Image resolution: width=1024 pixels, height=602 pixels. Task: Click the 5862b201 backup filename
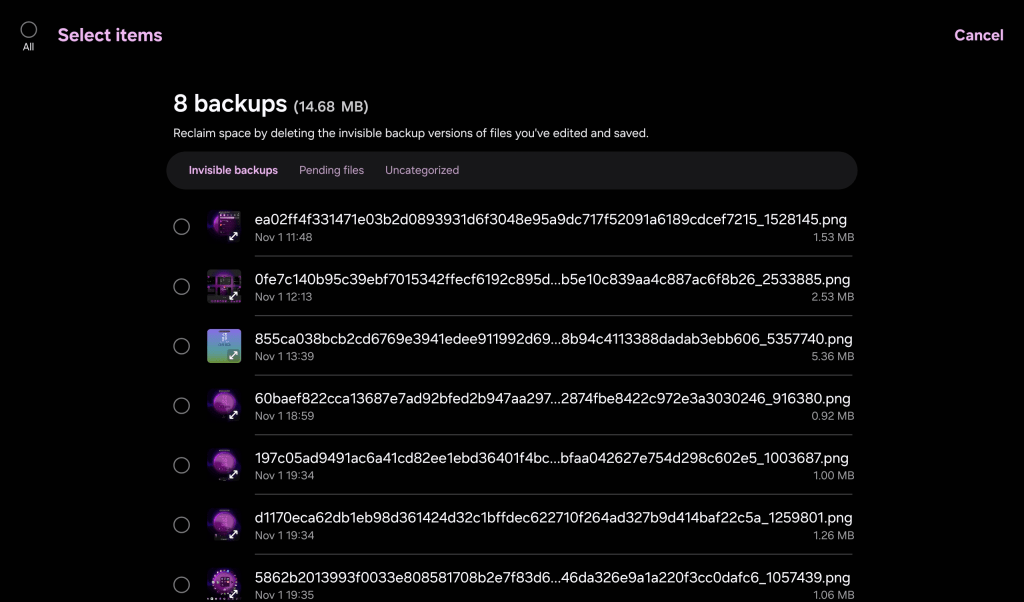(x=553, y=578)
